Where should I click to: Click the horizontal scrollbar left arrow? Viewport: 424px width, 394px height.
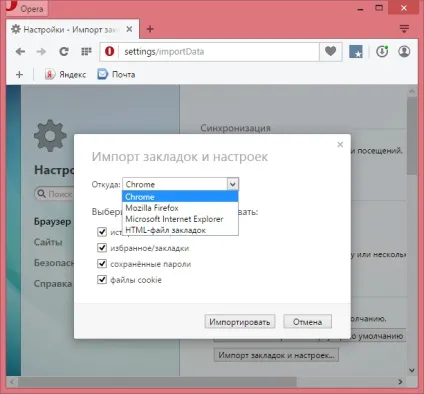(x=12, y=382)
